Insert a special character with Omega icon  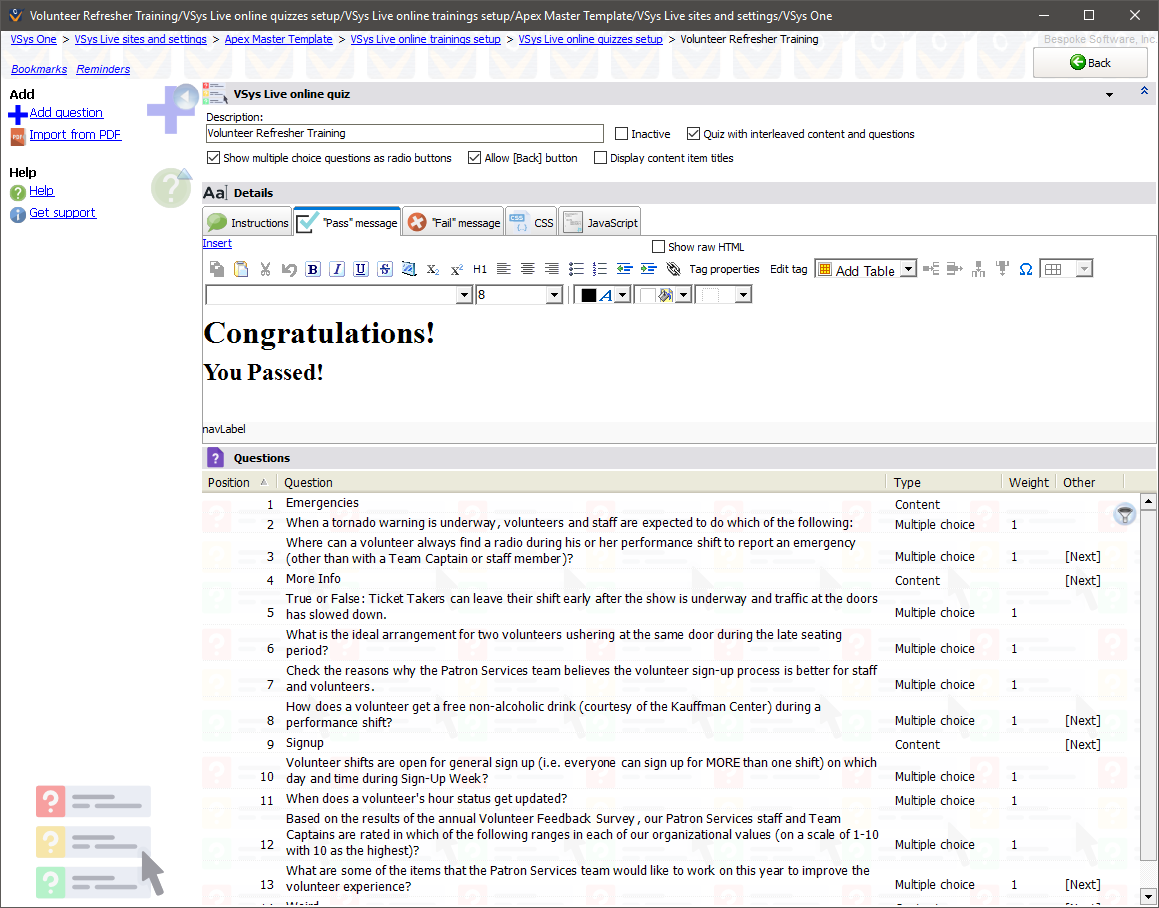(x=1025, y=269)
